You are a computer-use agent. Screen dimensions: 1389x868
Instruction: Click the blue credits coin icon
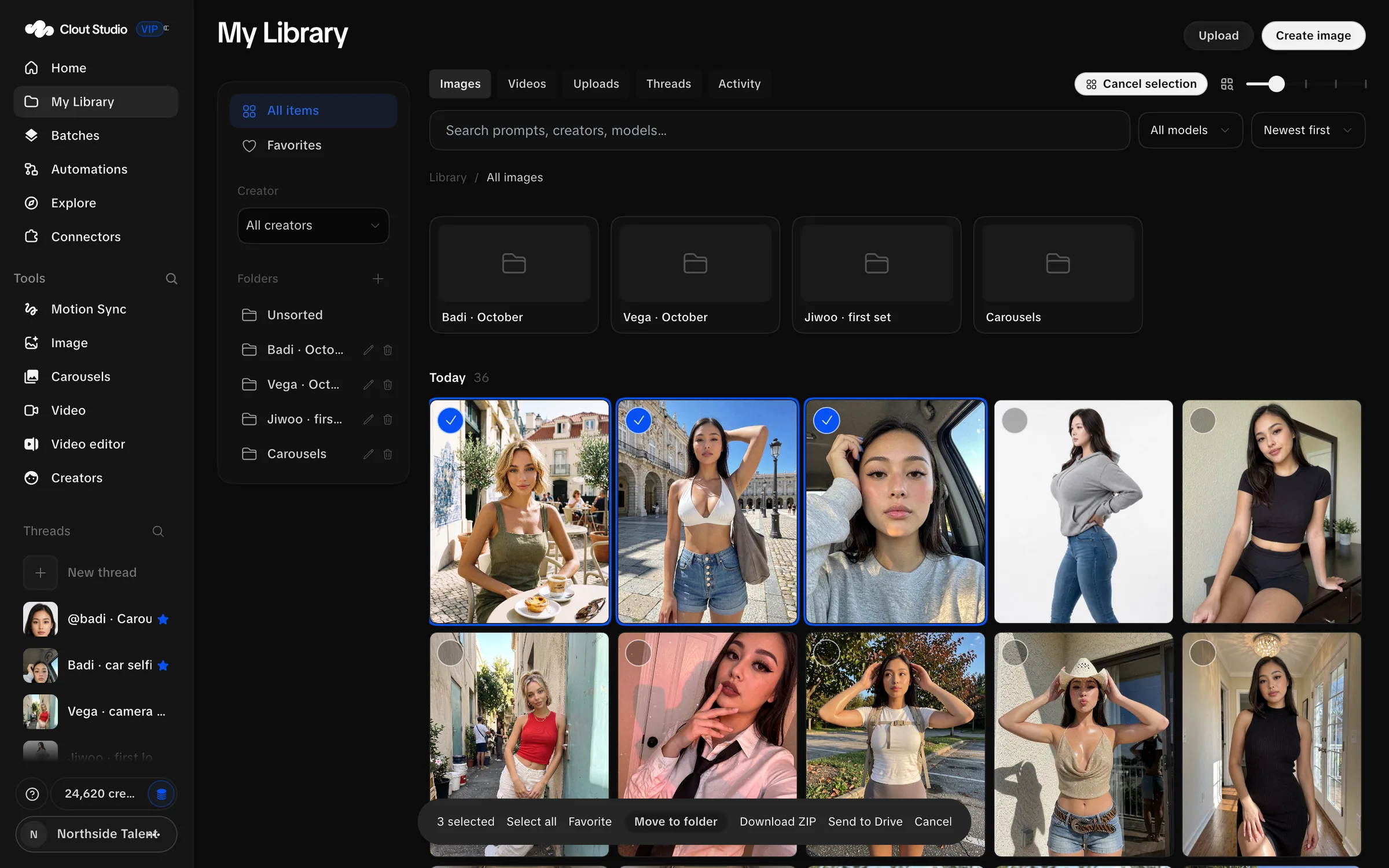click(161, 794)
